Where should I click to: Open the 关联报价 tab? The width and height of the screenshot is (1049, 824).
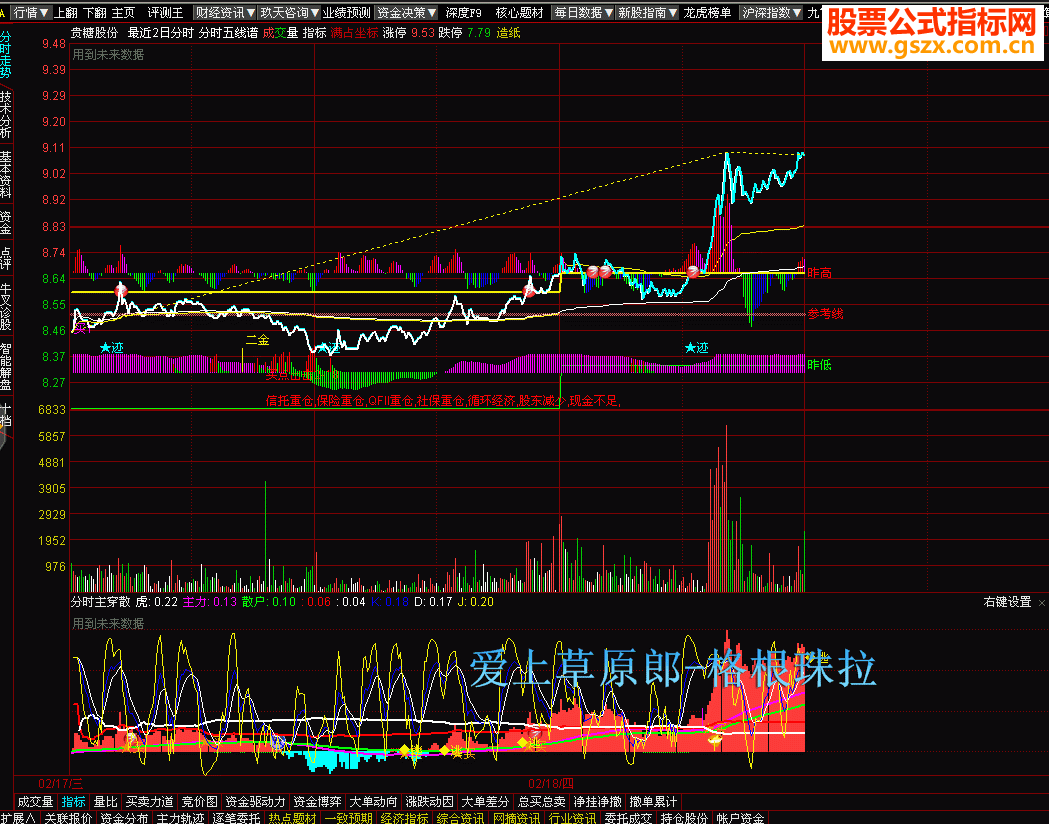[68, 817]
